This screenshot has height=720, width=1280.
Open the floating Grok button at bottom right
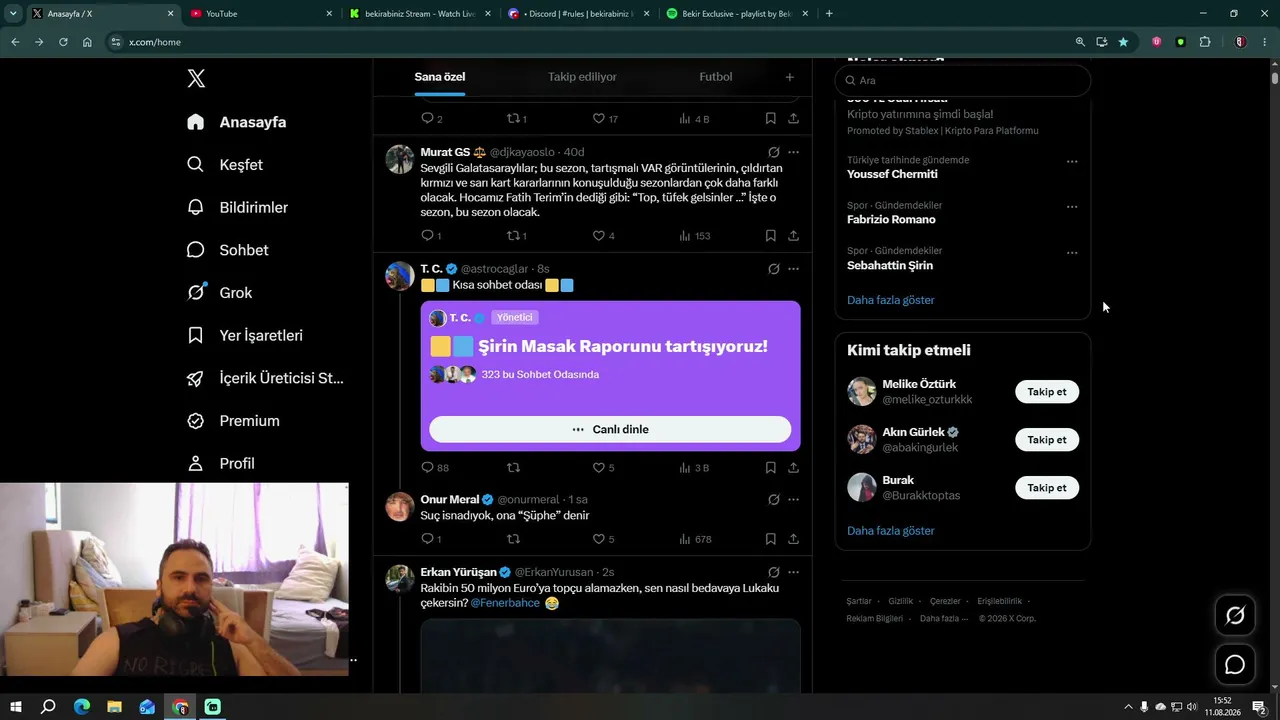pos(1235,616)
